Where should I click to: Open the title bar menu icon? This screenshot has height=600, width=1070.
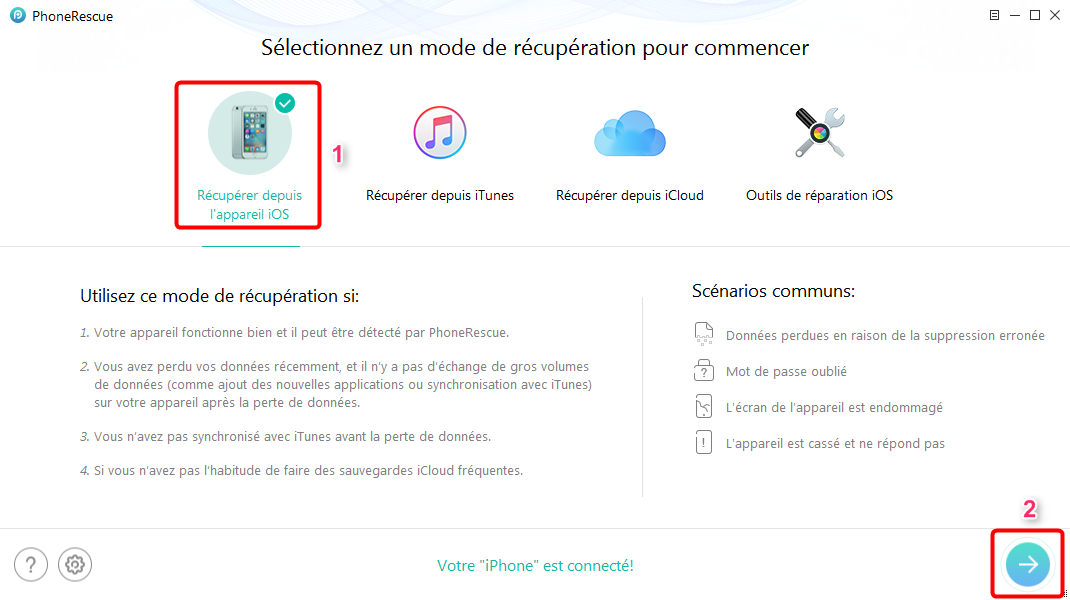tap(994, 16)
